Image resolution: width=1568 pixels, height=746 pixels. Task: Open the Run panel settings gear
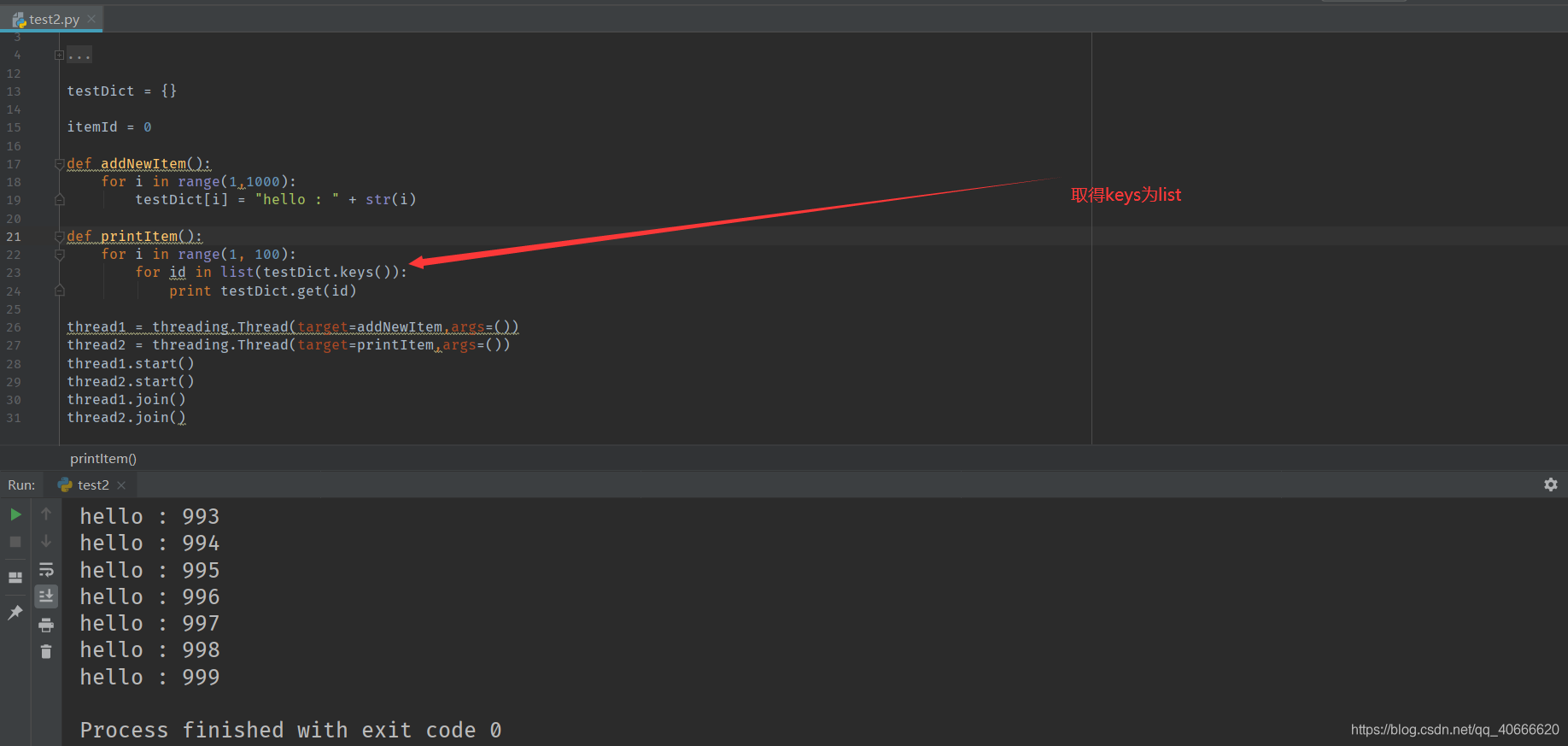1551,485
